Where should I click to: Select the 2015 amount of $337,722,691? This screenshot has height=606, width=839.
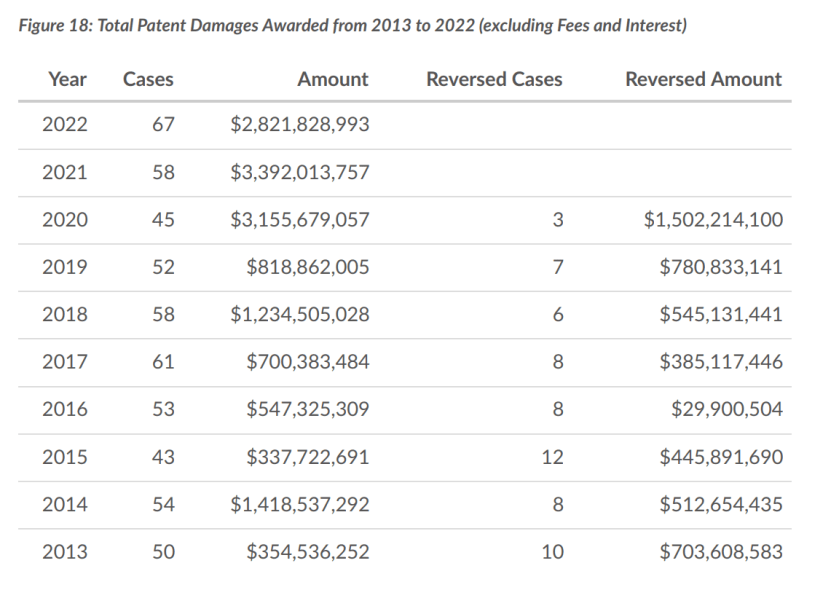tap(308, 457)
